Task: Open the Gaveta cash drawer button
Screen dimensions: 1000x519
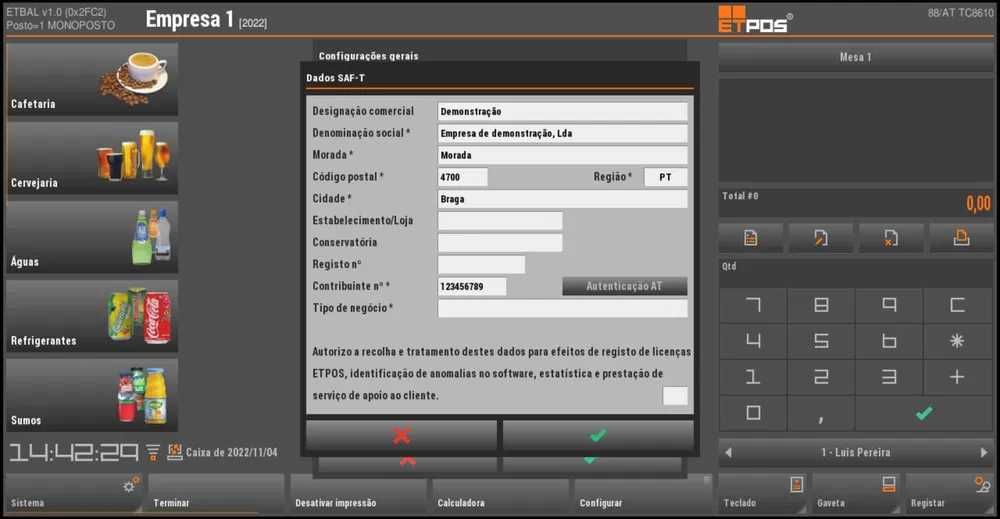Action: click(x=857, y=493)
